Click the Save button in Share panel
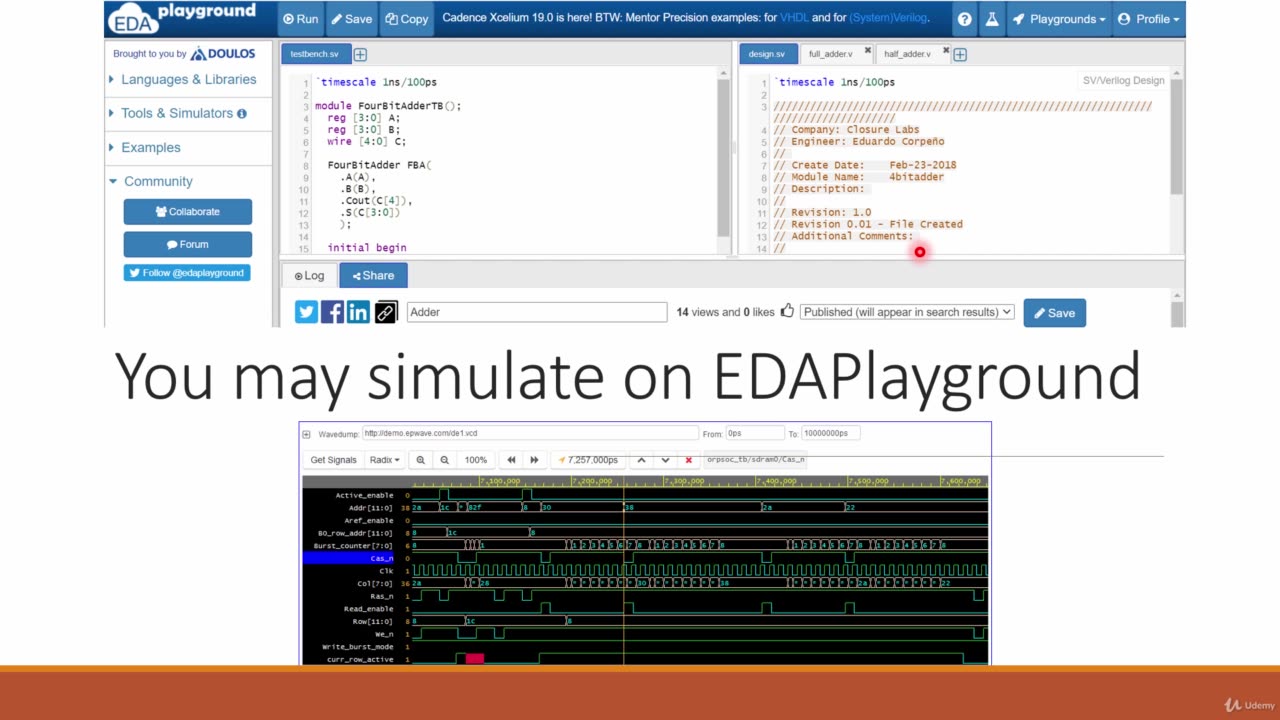The width and height of the screenshot is (1280, 720). pos(1054,313)
